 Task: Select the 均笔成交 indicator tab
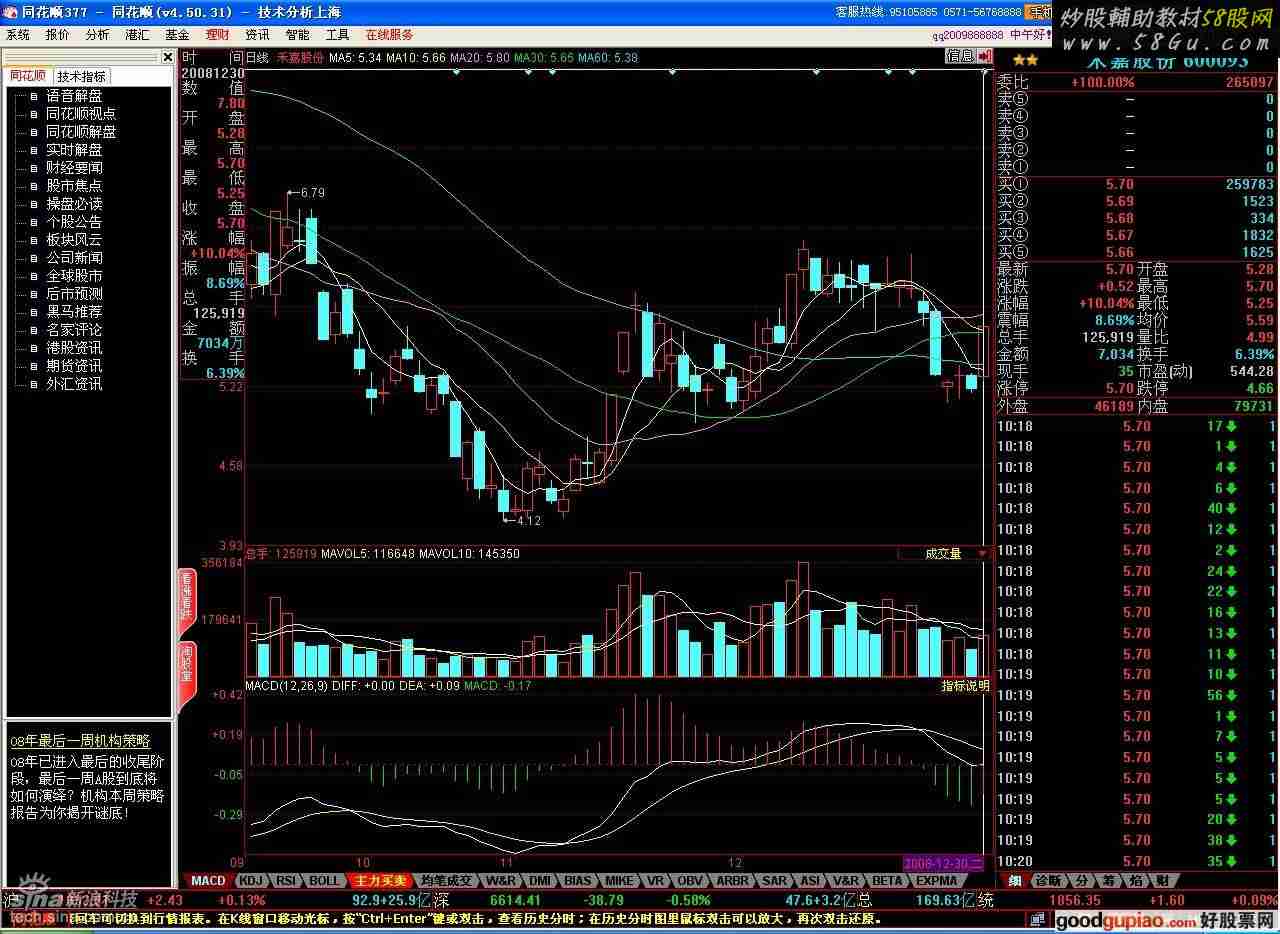click(446, 881)
